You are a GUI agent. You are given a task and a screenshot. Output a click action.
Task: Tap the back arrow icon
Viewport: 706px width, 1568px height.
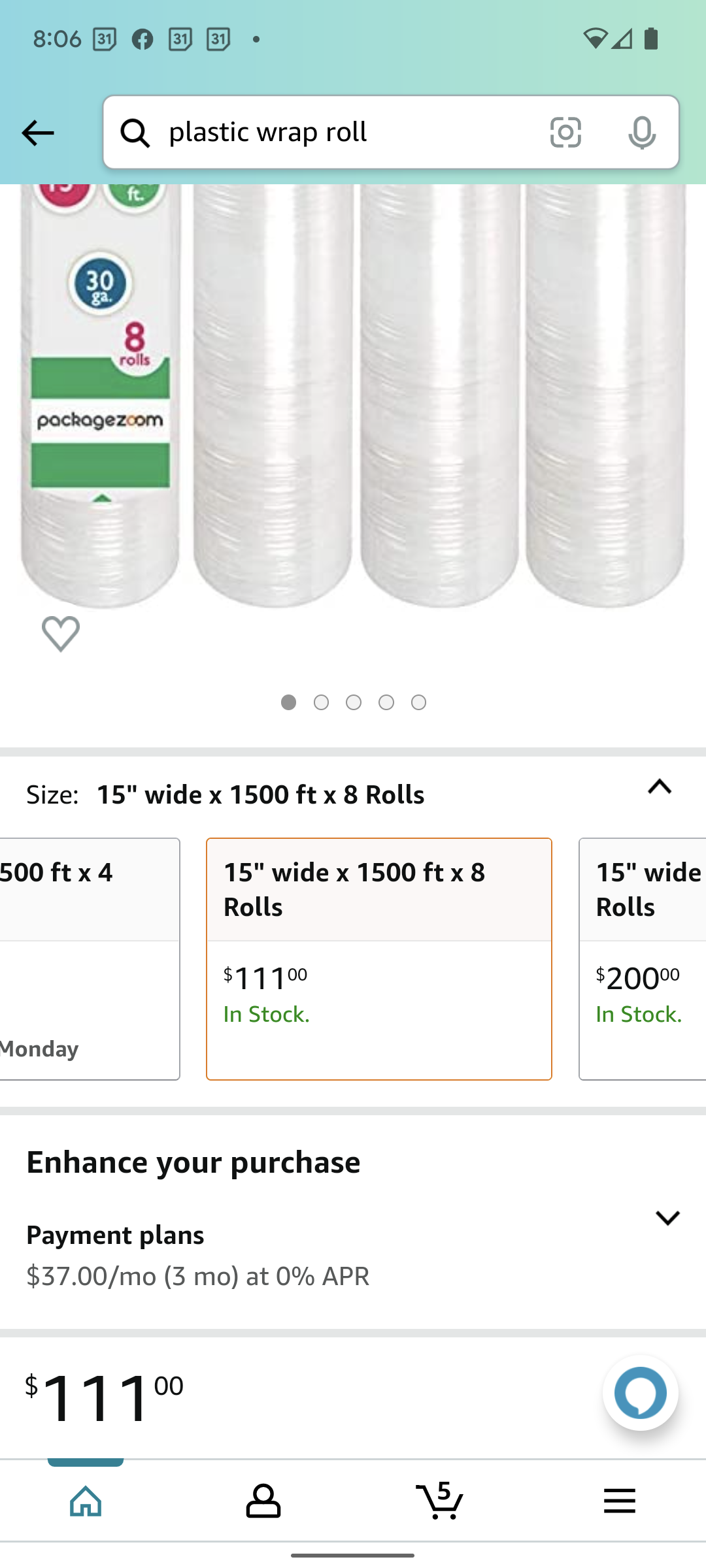(38, 133)
